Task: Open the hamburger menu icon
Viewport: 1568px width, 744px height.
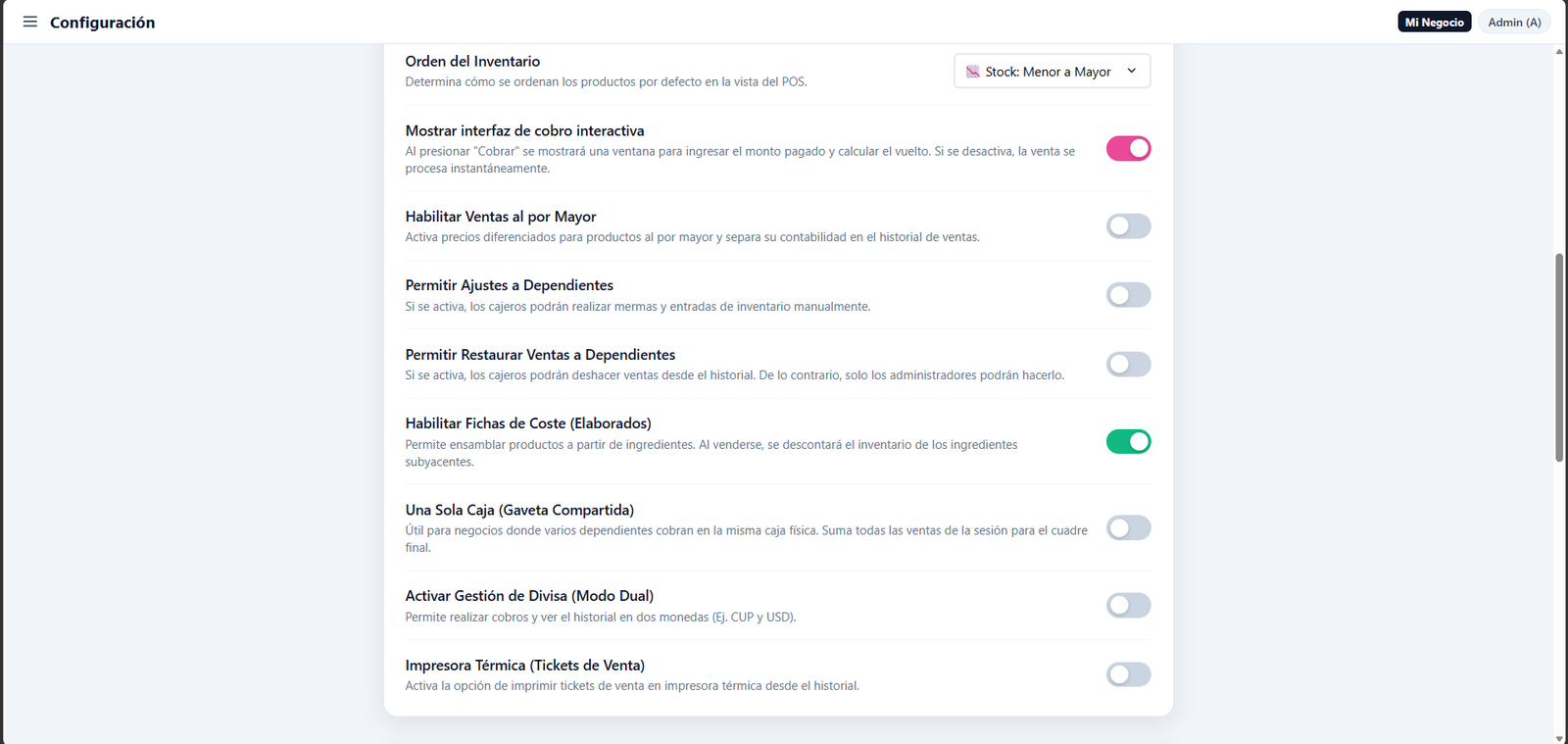Action: coord(30,22)
